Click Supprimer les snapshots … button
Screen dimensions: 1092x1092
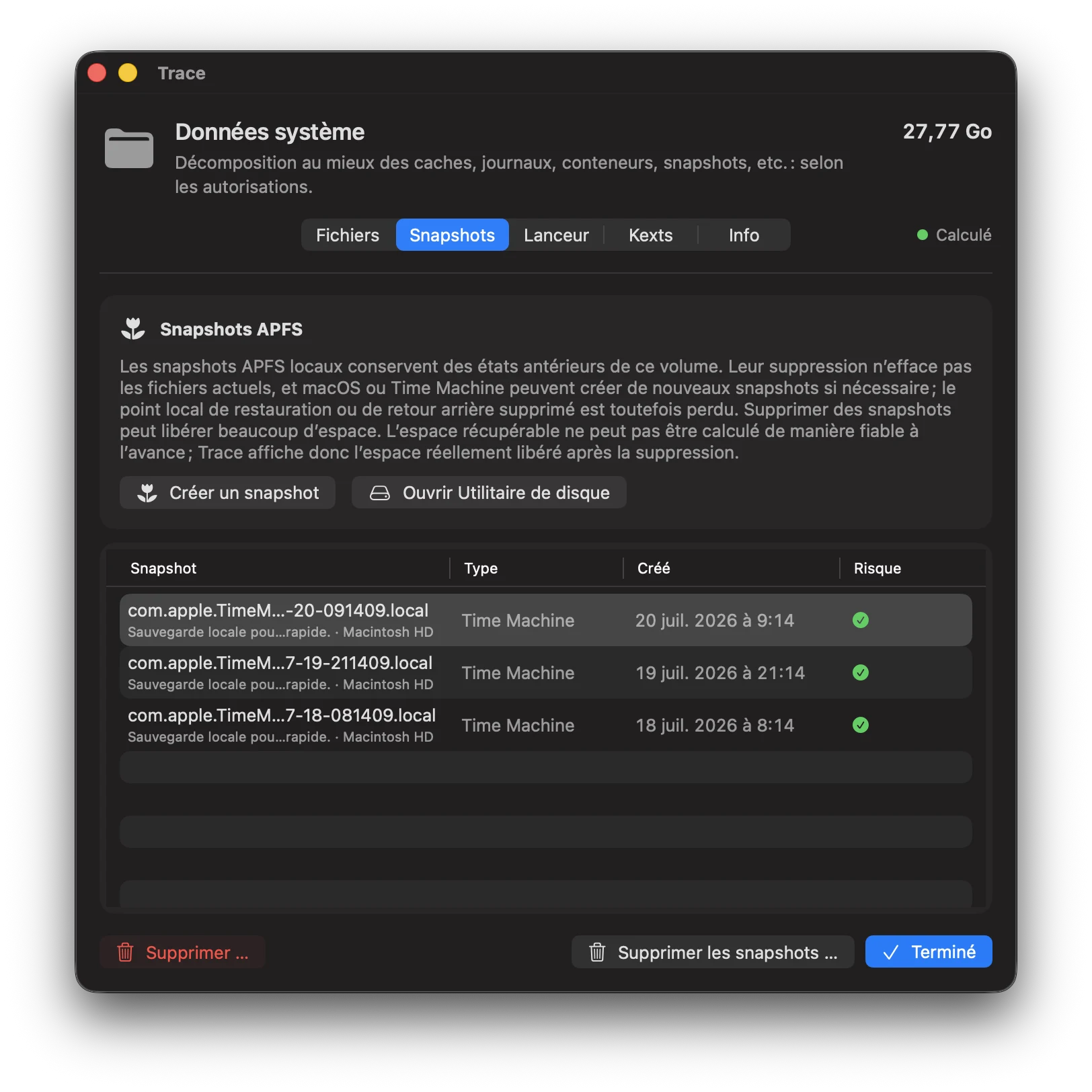(713, 952)
